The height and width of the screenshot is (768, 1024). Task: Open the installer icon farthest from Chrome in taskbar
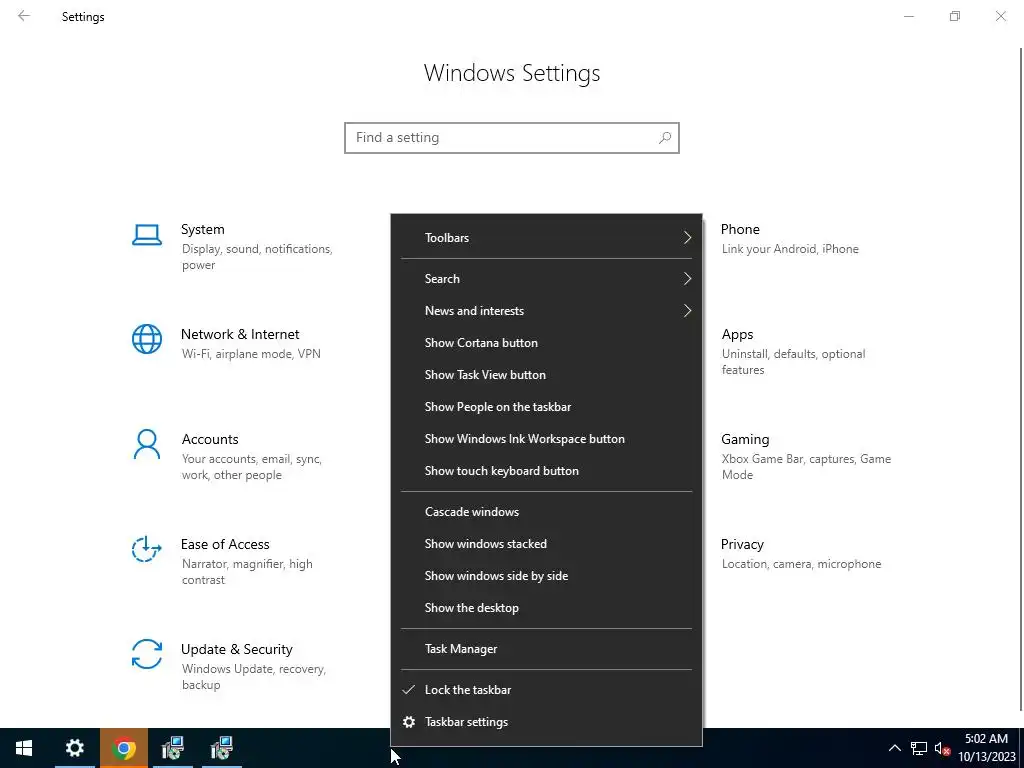point(222,748)
